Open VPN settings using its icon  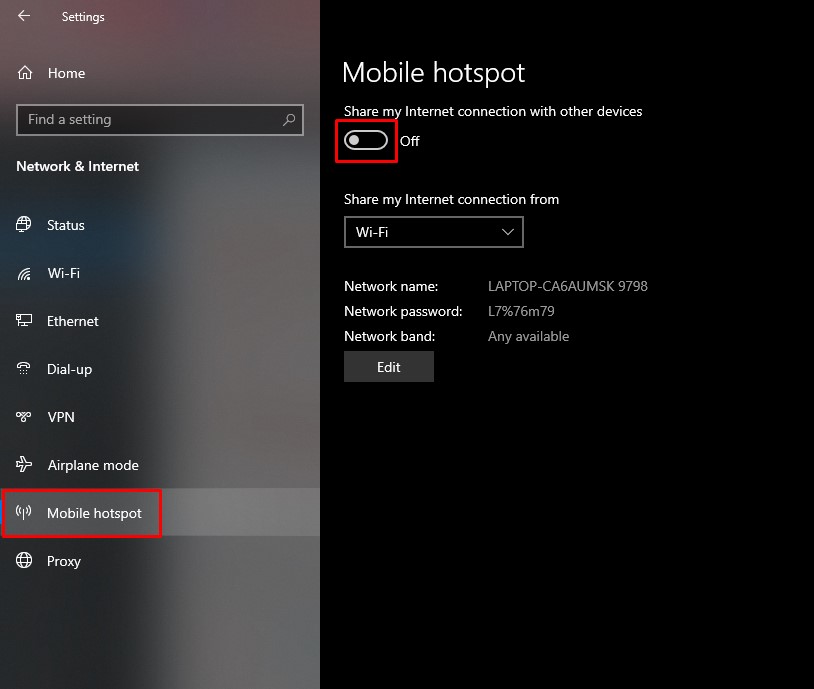tap(22, 417)
